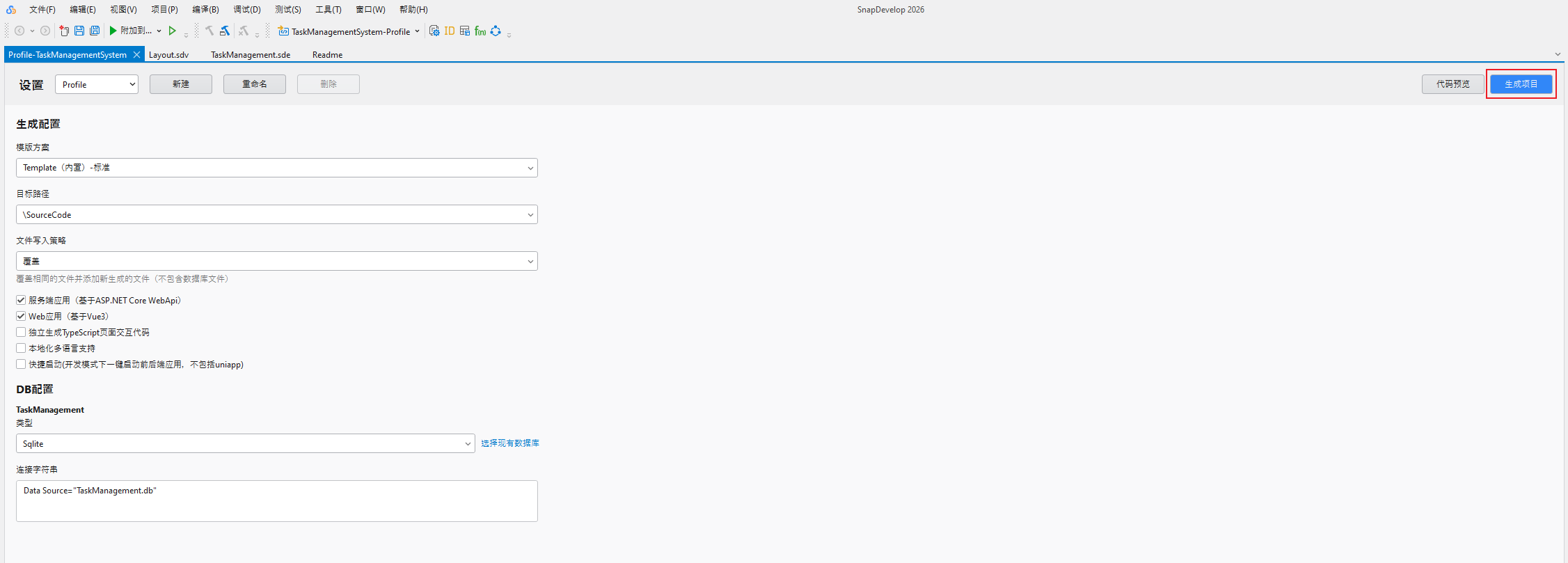This screenshot has width=1568, height=563.
Task: Click the single-disk save icon
Action: click(79, 31)
